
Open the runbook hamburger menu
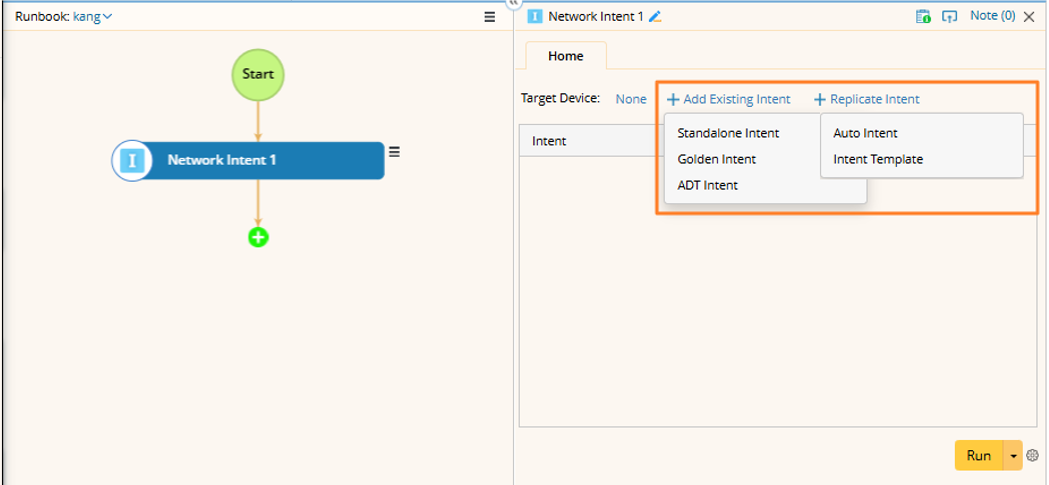click(489, 17)
